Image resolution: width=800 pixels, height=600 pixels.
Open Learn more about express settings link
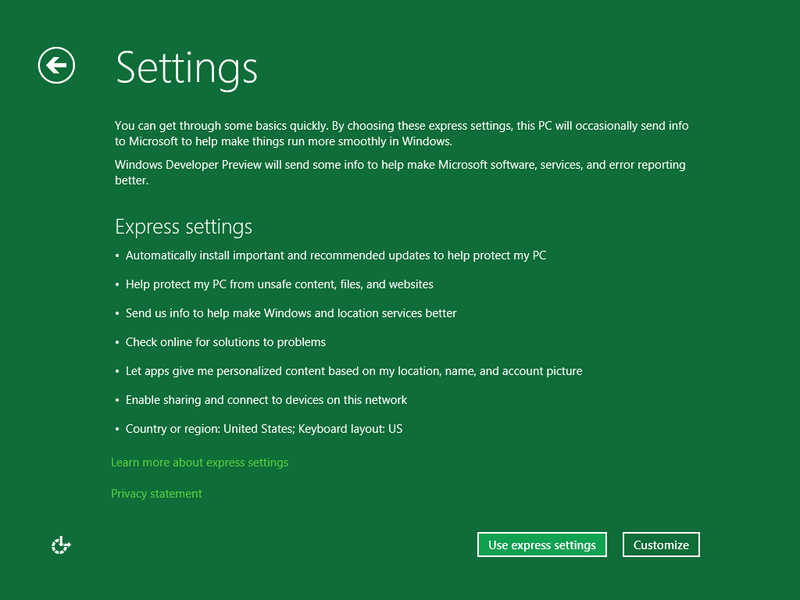click(199, 463)
